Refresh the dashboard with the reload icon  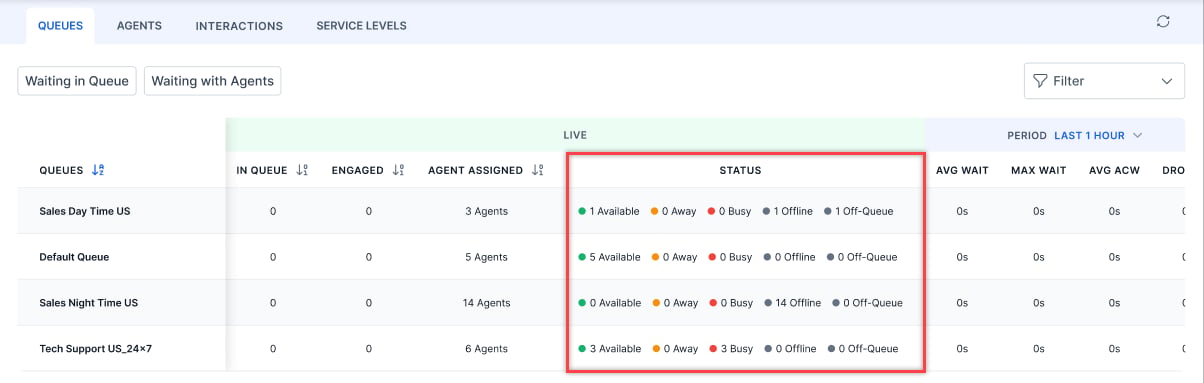1163,22
